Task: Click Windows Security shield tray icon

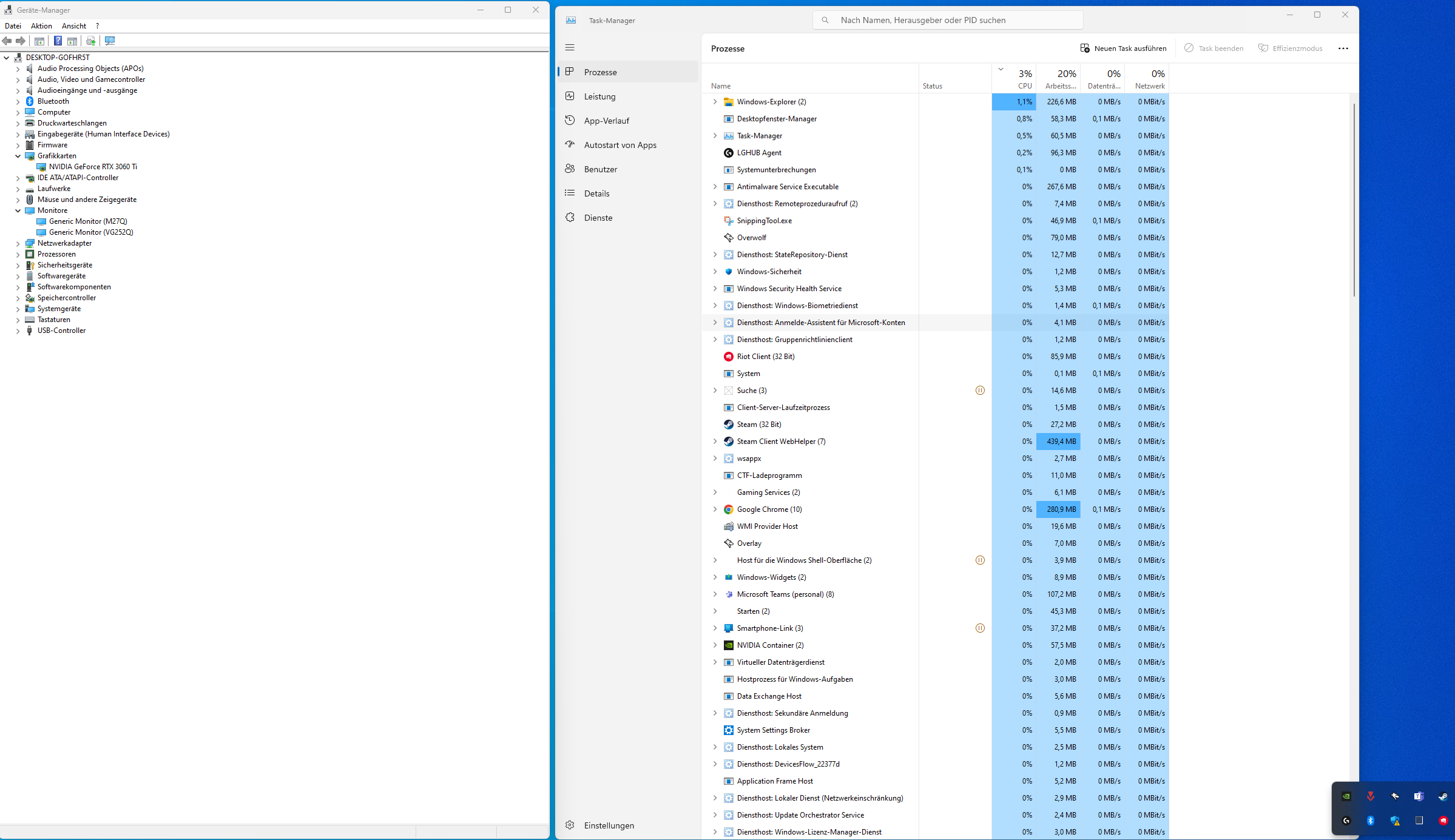Action: 1395,821
